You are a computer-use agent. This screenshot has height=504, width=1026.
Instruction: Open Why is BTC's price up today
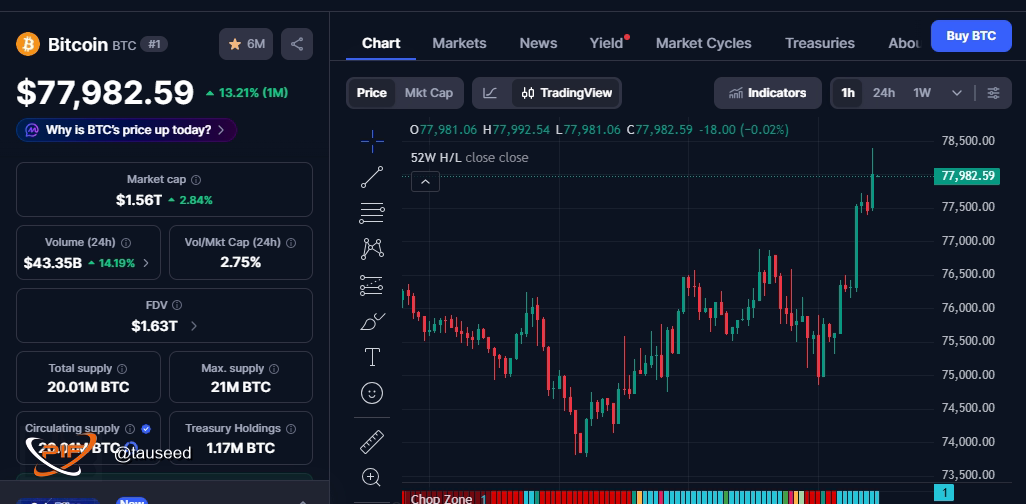(126, 130)
